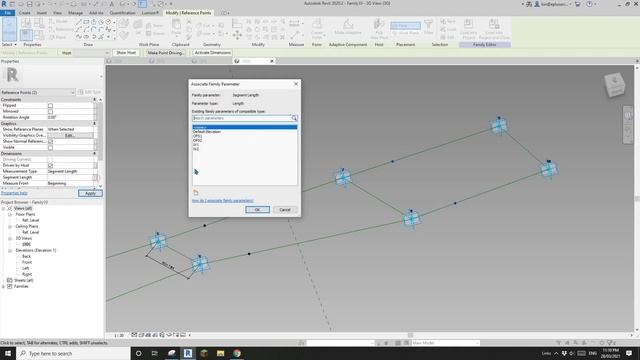
Task: Click the Paste tool in Clipboard panel
Action: coord(176,27)
